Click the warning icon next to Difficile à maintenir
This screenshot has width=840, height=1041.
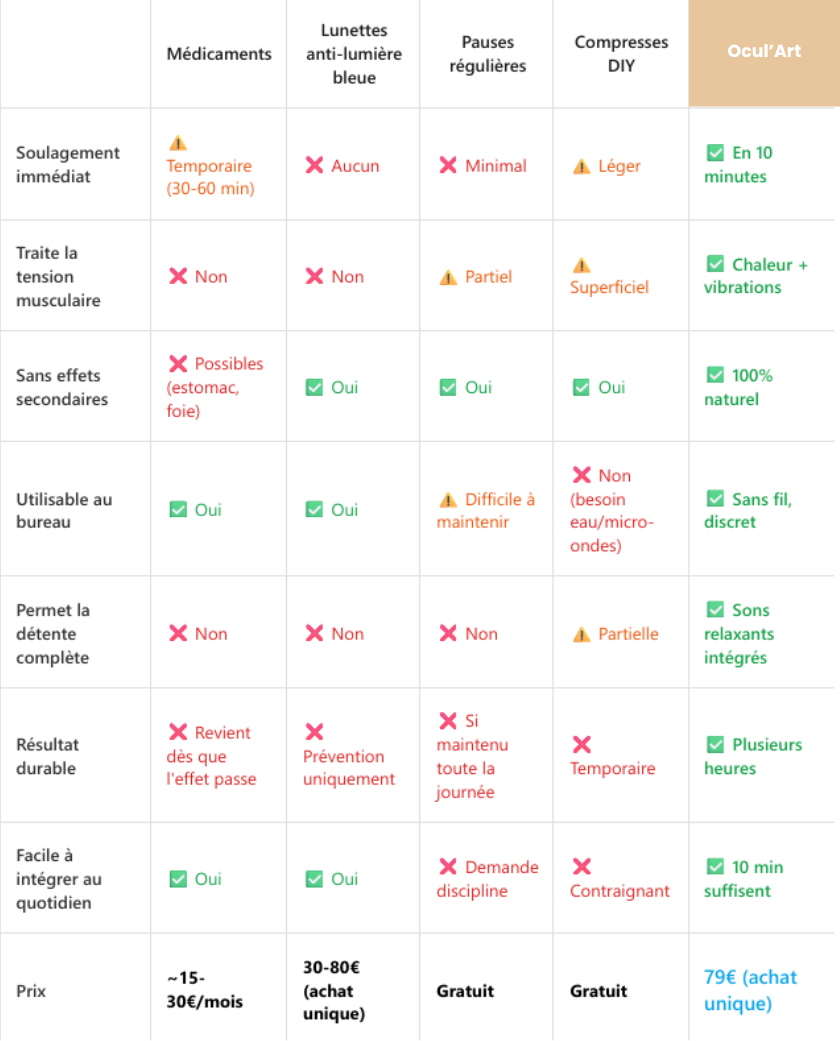pos(448,499)
